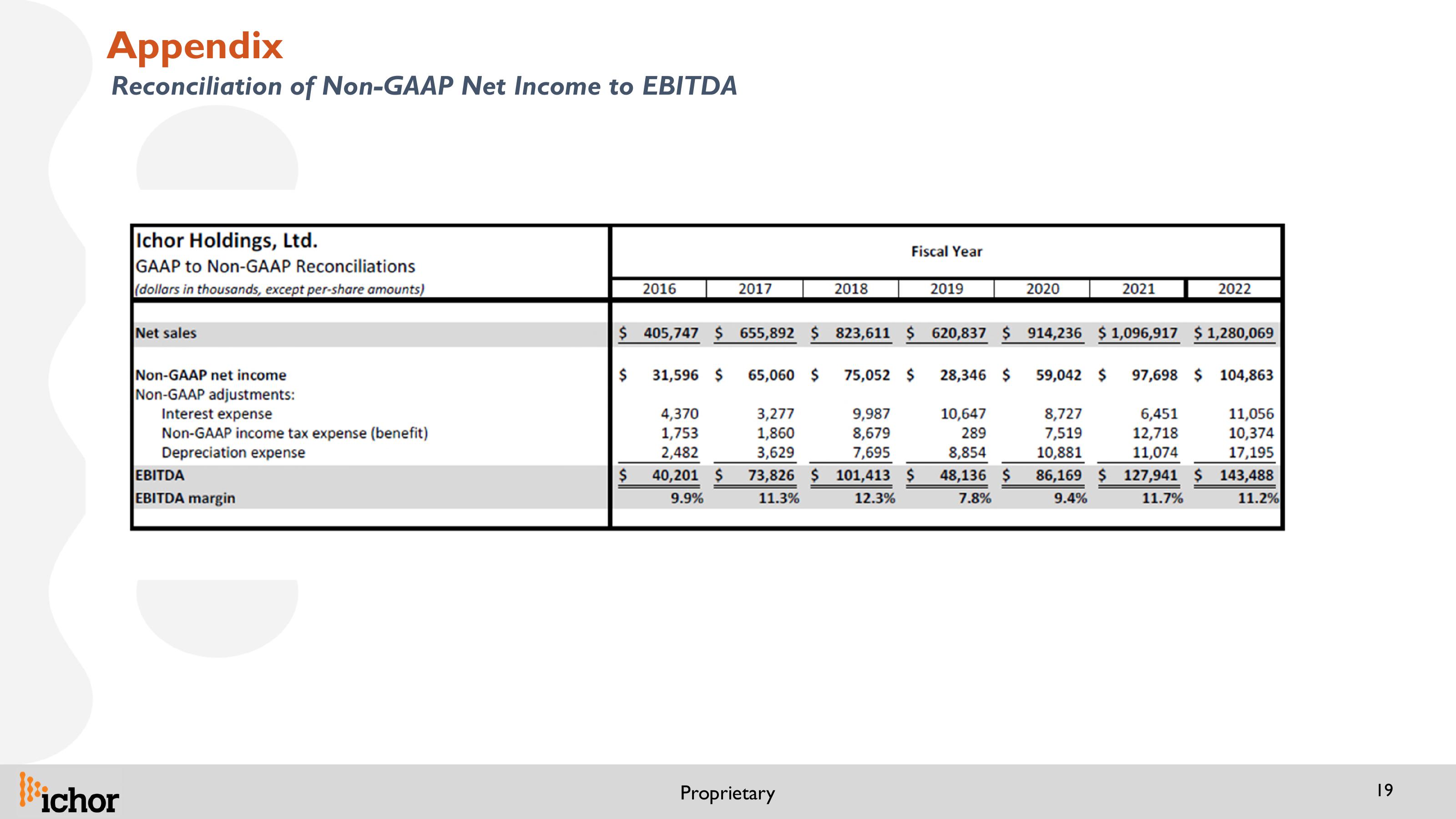Click EBITDA value 86,169

point(1059,475)
